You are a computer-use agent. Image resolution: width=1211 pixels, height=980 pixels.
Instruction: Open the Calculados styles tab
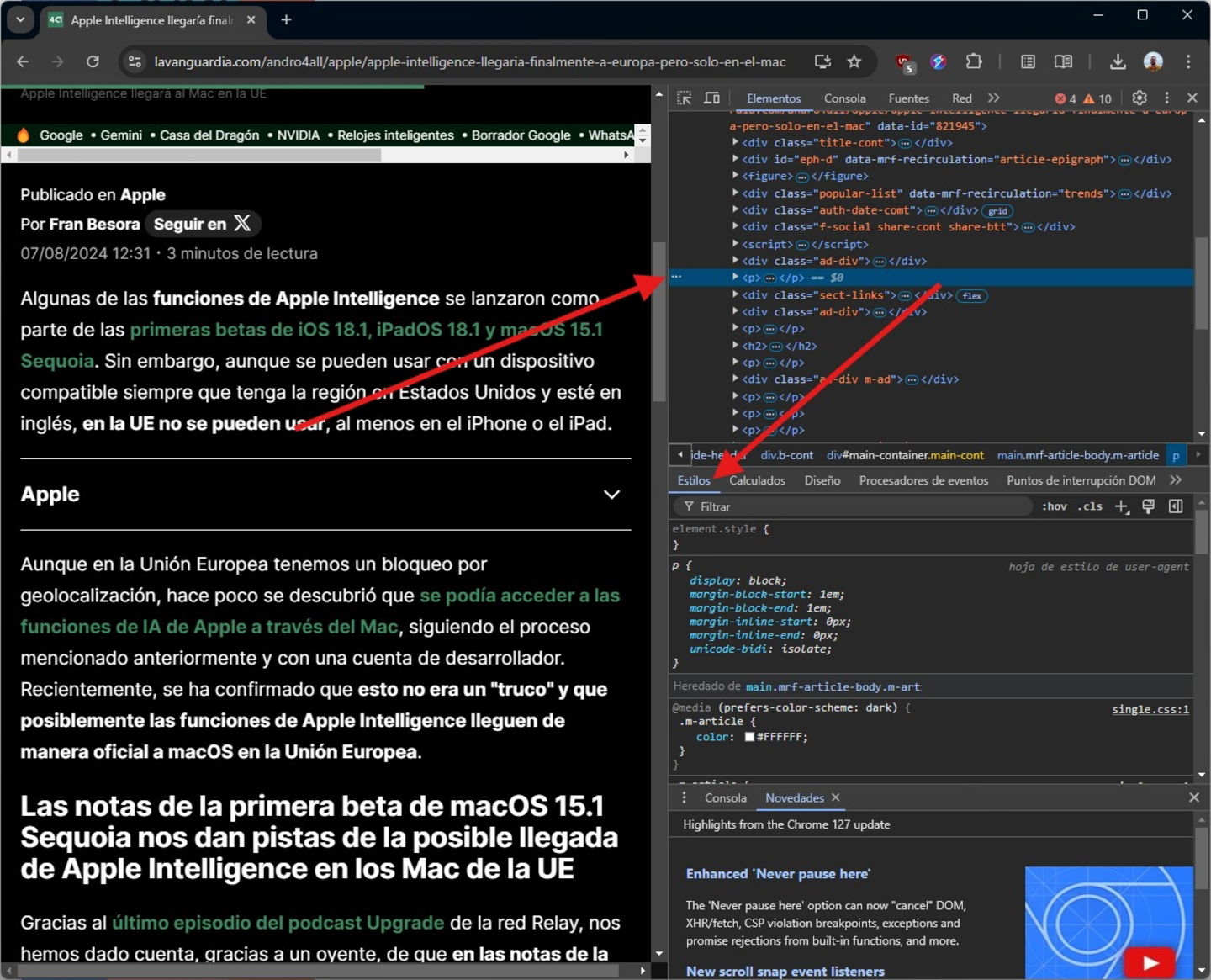pos(757,480)
